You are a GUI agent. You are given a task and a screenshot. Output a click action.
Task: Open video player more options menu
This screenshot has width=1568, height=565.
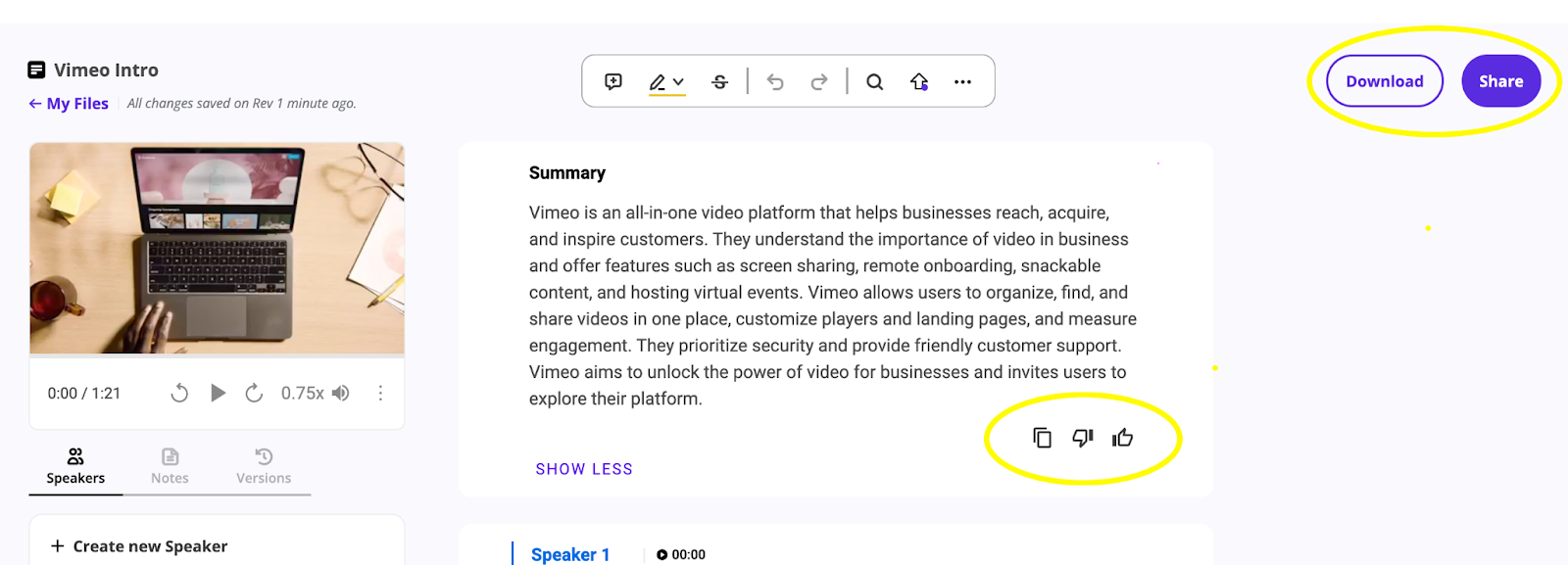[x=380, y=393]
